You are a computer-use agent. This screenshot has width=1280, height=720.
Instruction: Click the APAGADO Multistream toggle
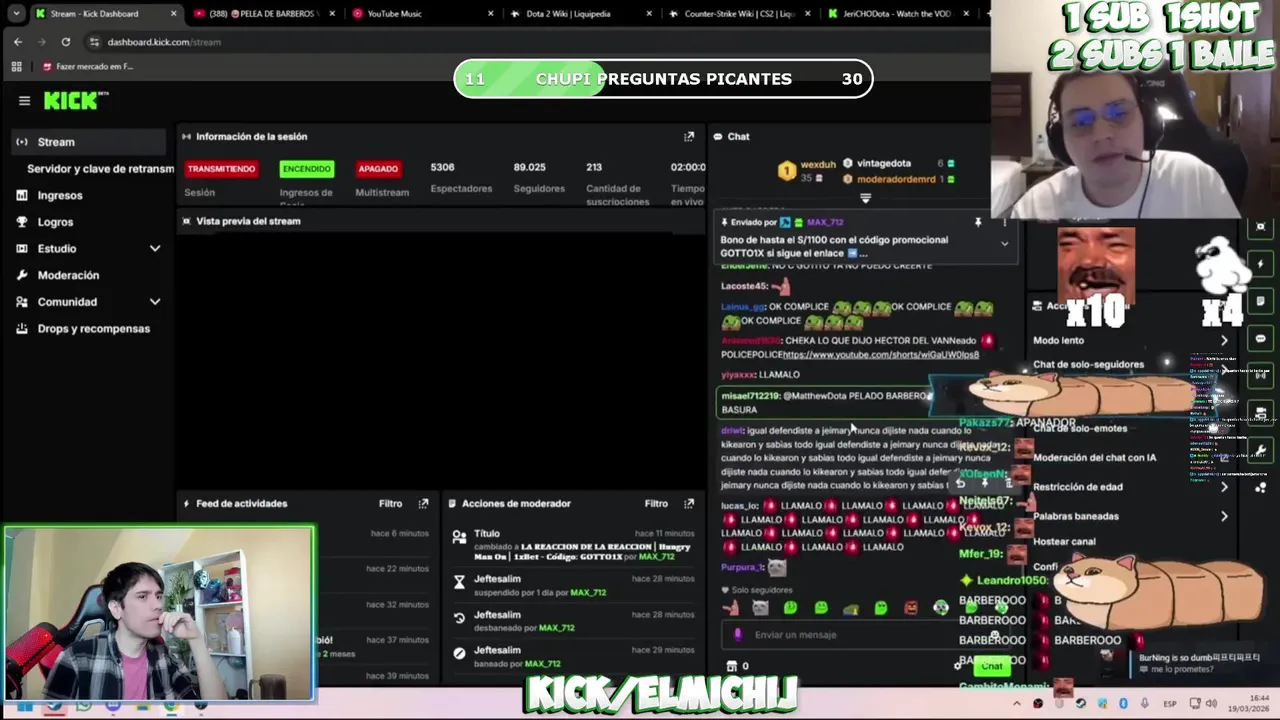(378, 169)
